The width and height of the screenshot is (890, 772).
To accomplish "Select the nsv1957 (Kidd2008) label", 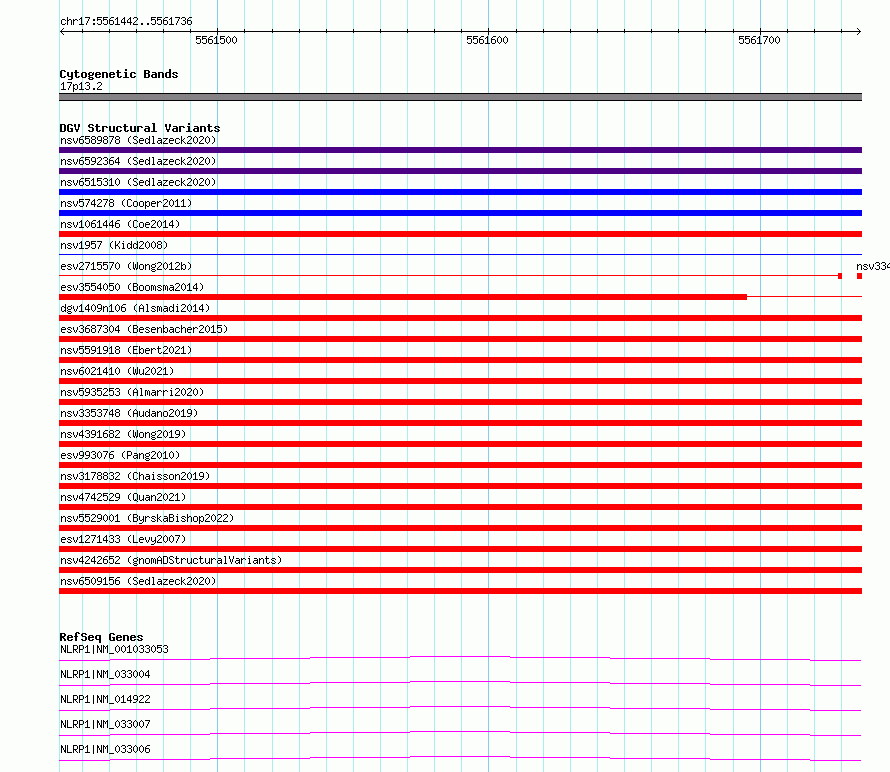I will (114, 245).
